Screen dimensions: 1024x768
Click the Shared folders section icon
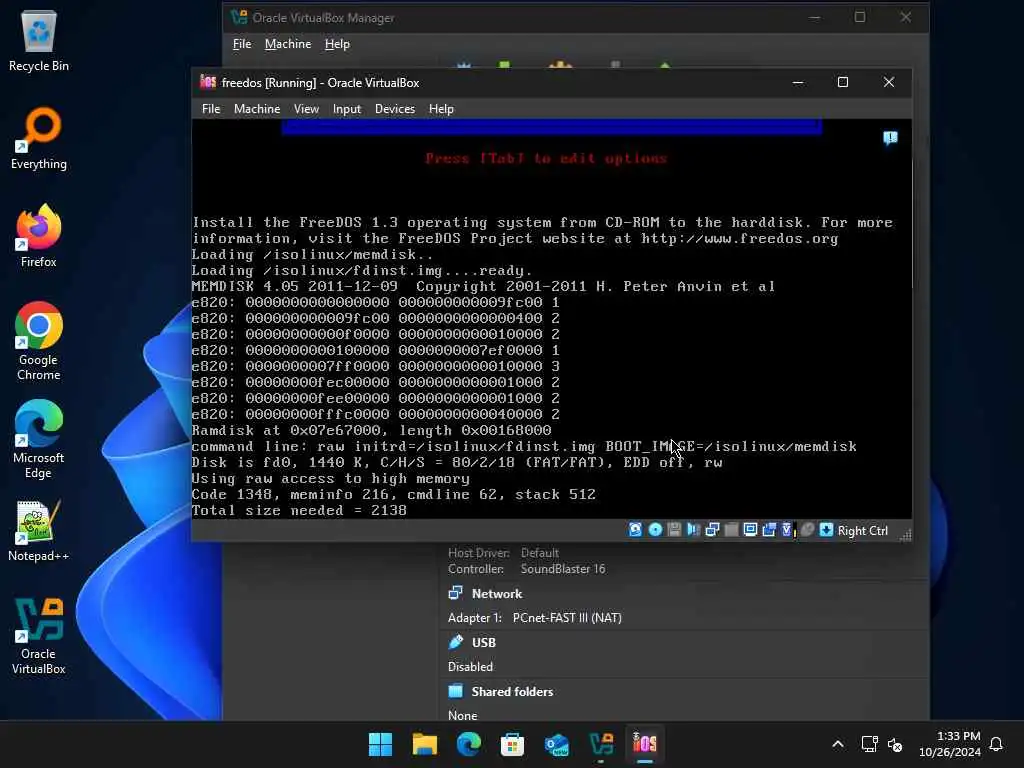[x=455, y=691]
